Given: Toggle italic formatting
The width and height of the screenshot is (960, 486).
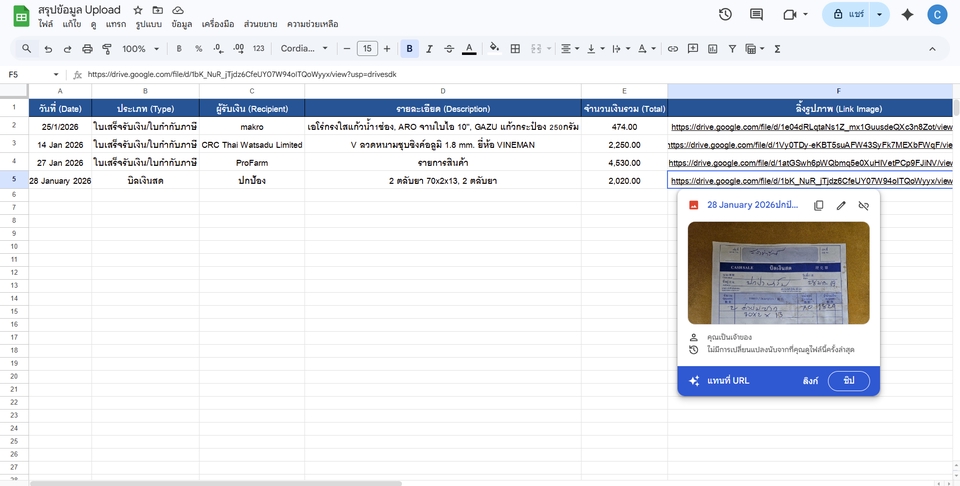Looking at the screenshot, I should pos(429,49).
